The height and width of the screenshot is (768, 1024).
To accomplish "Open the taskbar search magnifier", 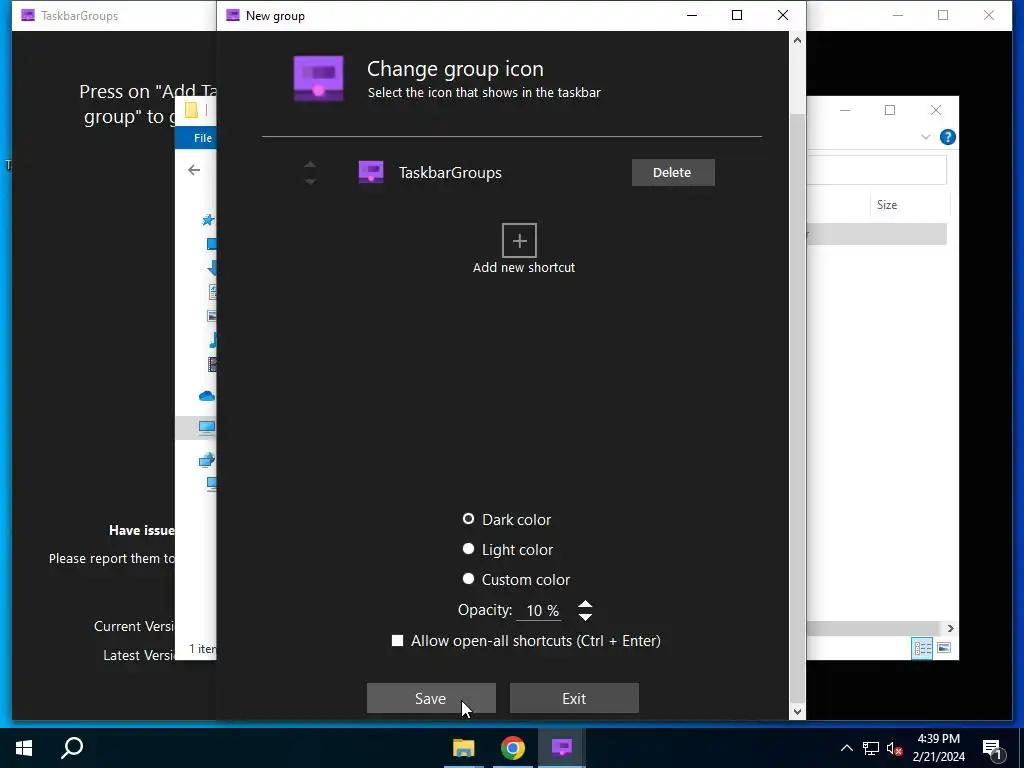I will click(72, 748).
